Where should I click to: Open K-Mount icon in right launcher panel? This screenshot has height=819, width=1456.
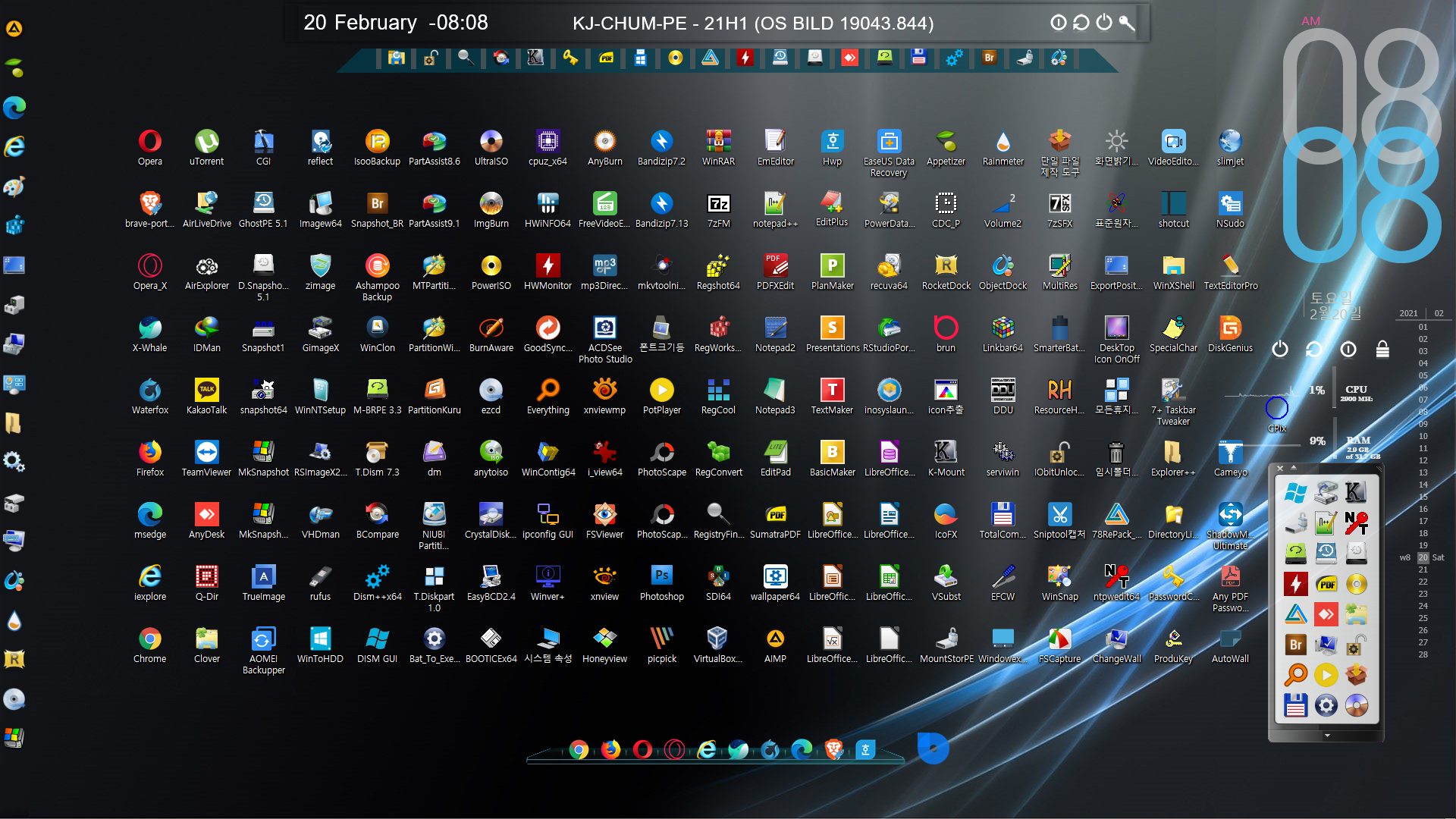(1356, 493)
